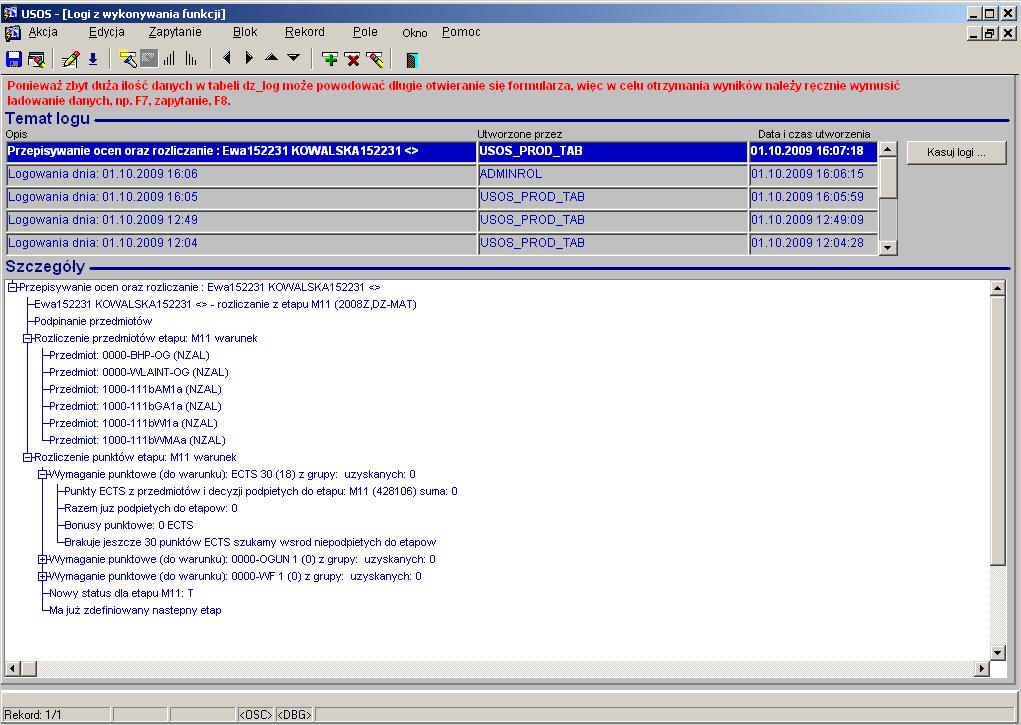Viewport: 1021px width, 725px height.
Task: Select log row Logowania dnia: 01.10.2009 12:49
Action: pyautogui.click(x=241, y=220)
